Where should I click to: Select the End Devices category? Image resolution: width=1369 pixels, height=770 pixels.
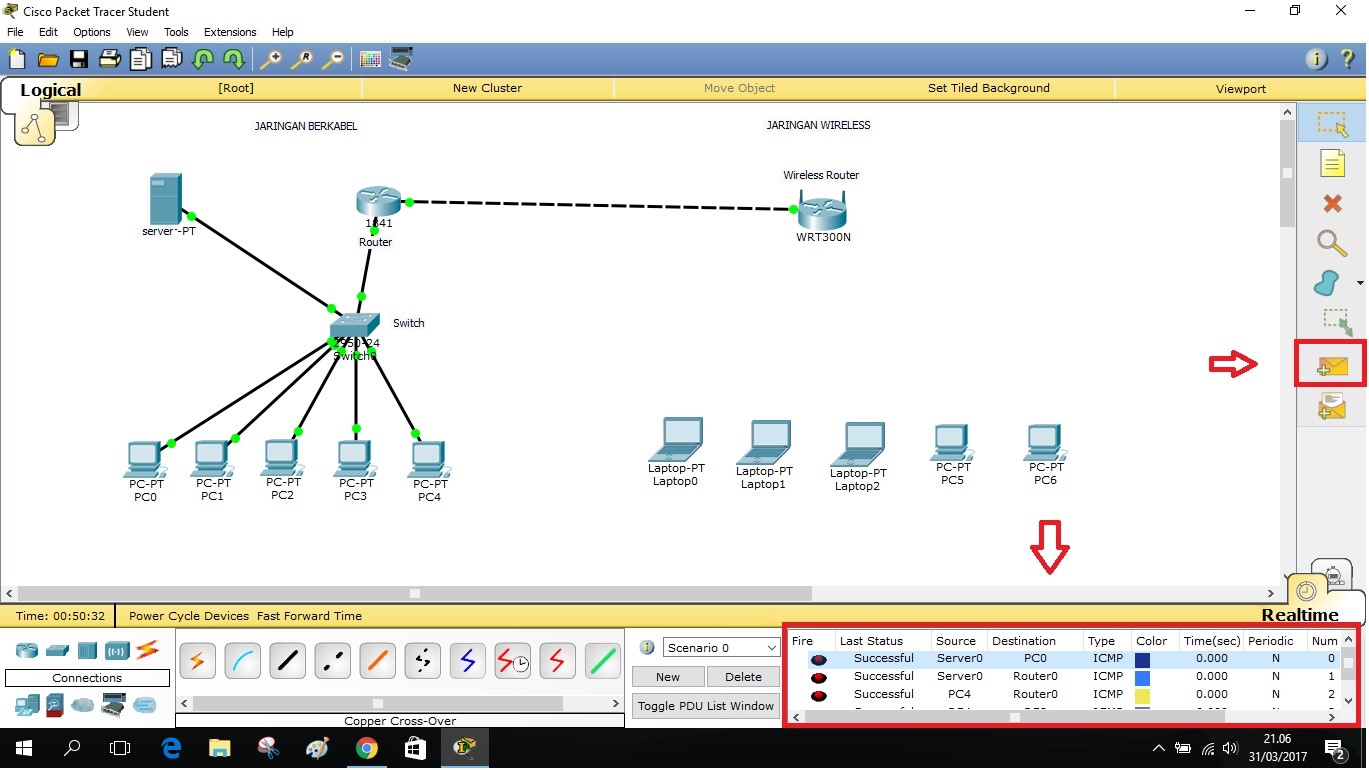click(x=27, y=705)
